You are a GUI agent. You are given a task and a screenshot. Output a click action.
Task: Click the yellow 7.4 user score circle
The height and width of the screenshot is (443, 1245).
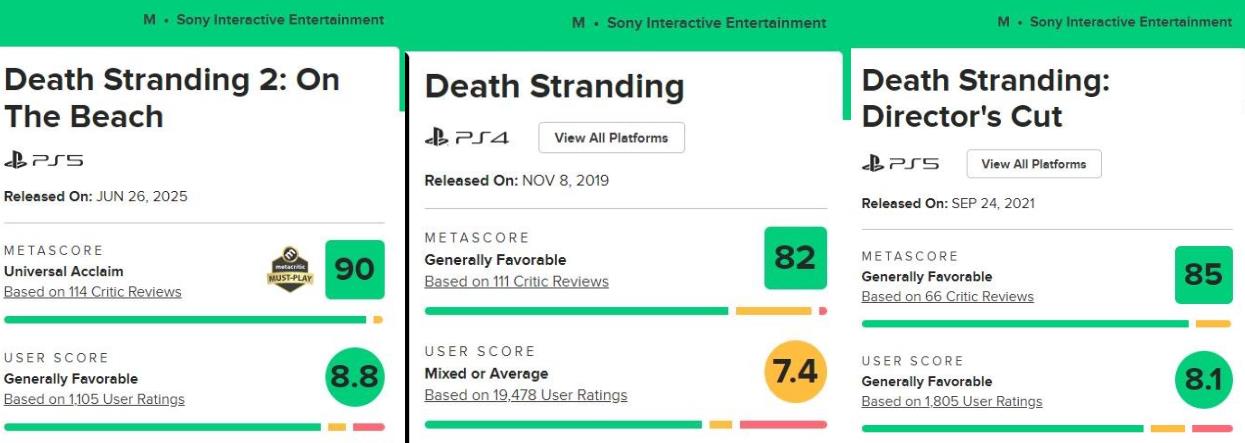pos(795,372)
